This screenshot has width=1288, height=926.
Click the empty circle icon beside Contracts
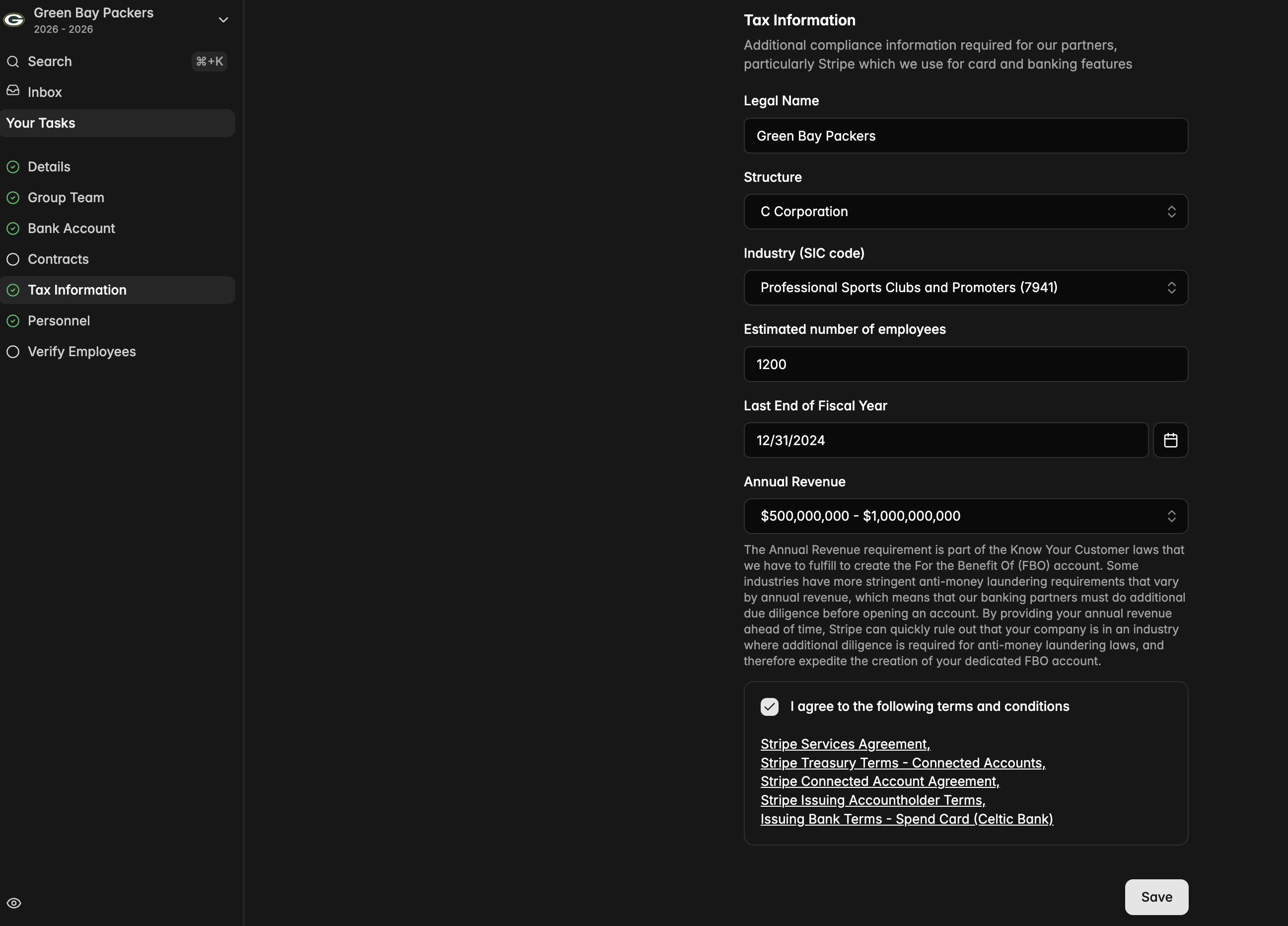(x=13, y=259)
